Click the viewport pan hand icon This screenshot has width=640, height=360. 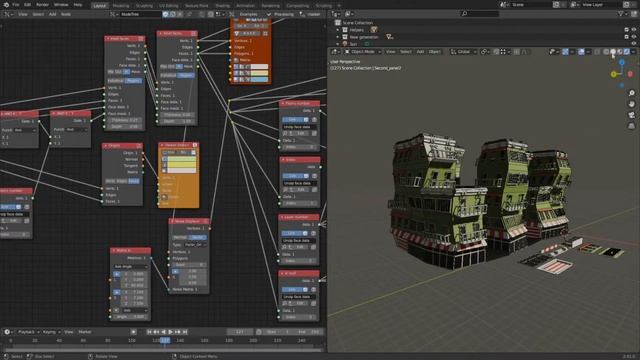pos(631,104)
